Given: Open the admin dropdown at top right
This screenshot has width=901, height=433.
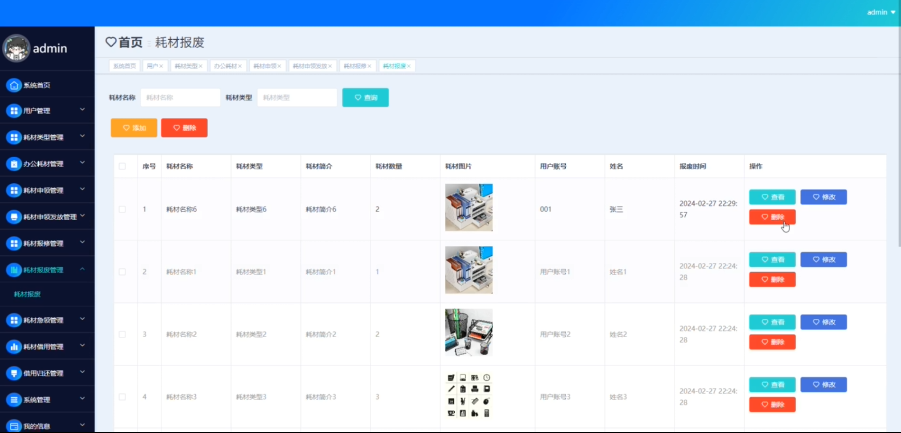Looking at the screenshot, I should (881, 12).
